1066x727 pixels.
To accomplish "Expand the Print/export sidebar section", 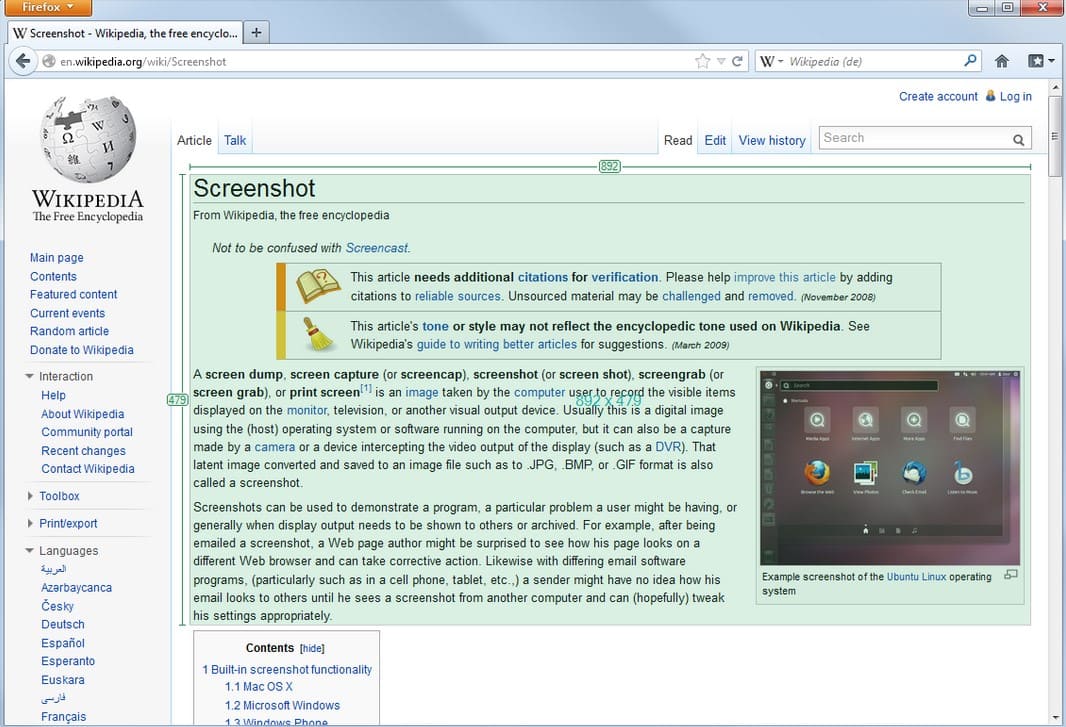I will click(x=30, y=524).
